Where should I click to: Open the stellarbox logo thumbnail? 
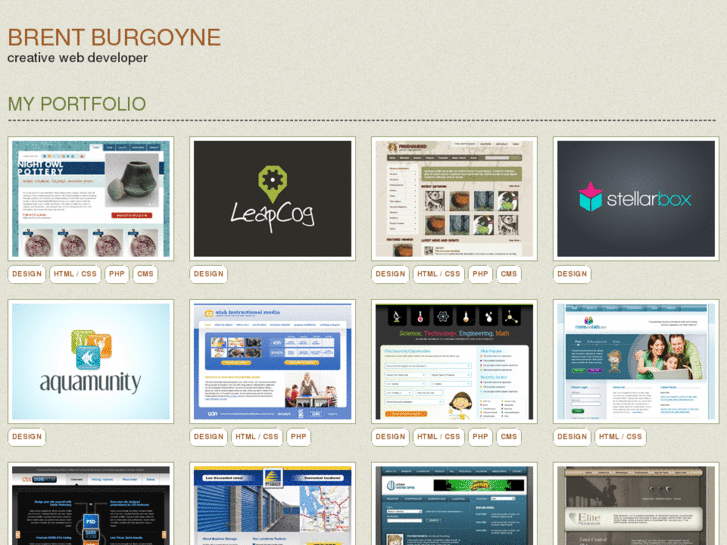coord(636,199)
